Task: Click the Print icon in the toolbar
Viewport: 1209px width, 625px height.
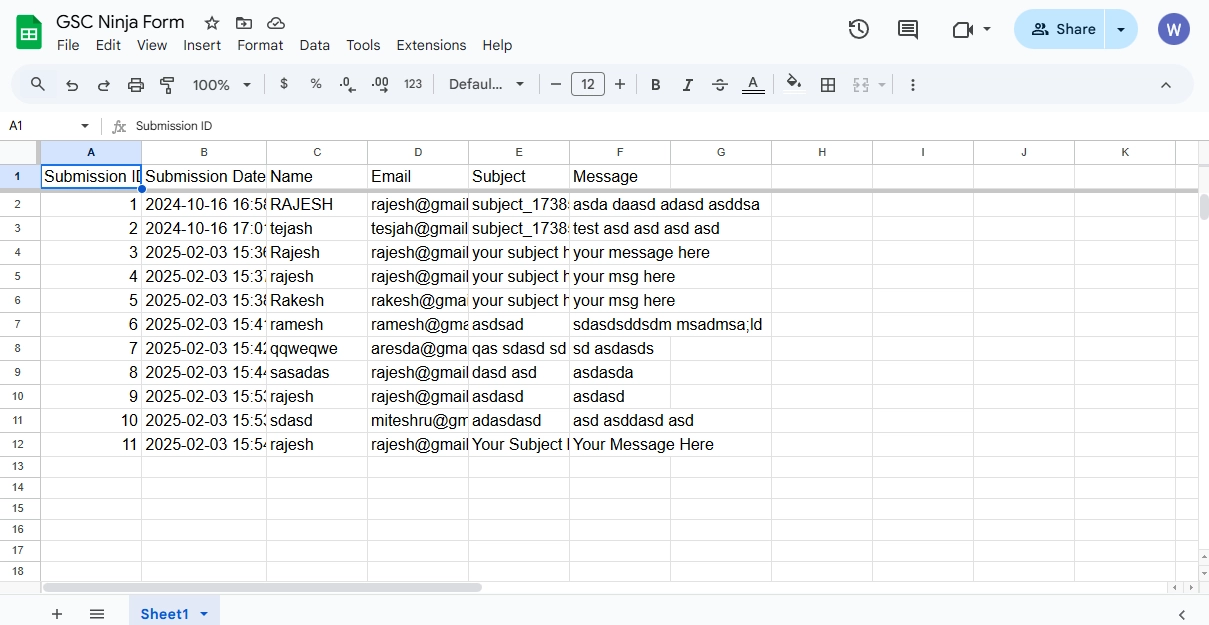Action: click(135, 84)
